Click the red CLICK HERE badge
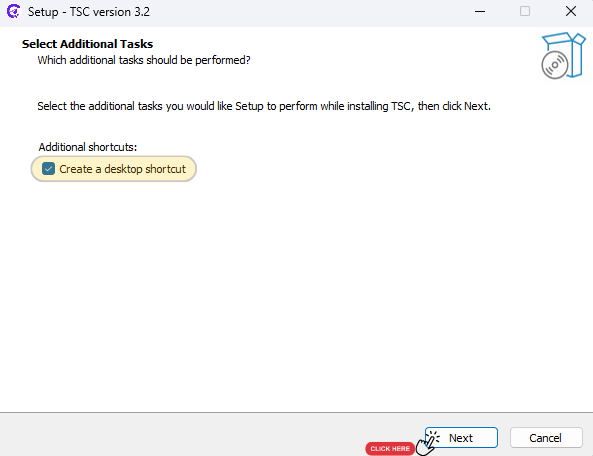The width and height of the screenshot is (593, 456). pos(390,448)
